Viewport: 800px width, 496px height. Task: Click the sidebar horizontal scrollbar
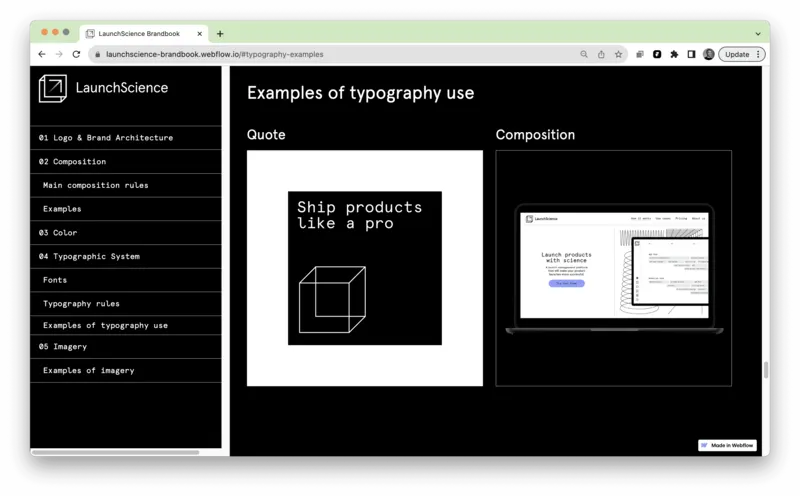pyautogui.click(x=115, y=452)
